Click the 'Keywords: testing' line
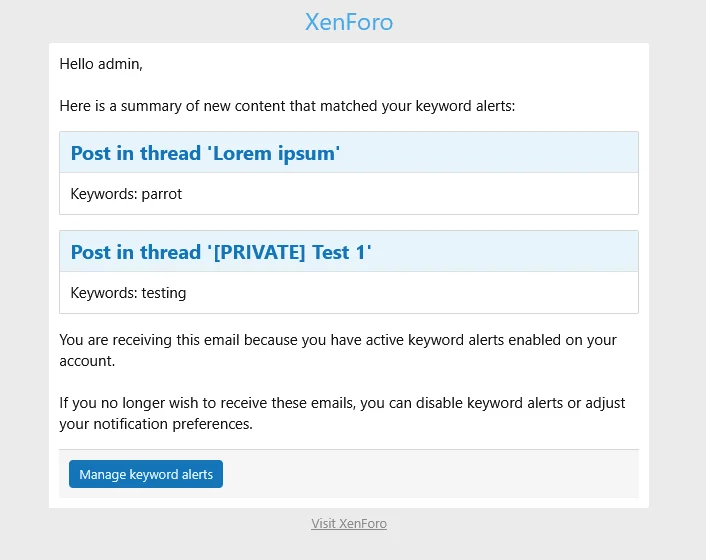 (x=128, y=293)
